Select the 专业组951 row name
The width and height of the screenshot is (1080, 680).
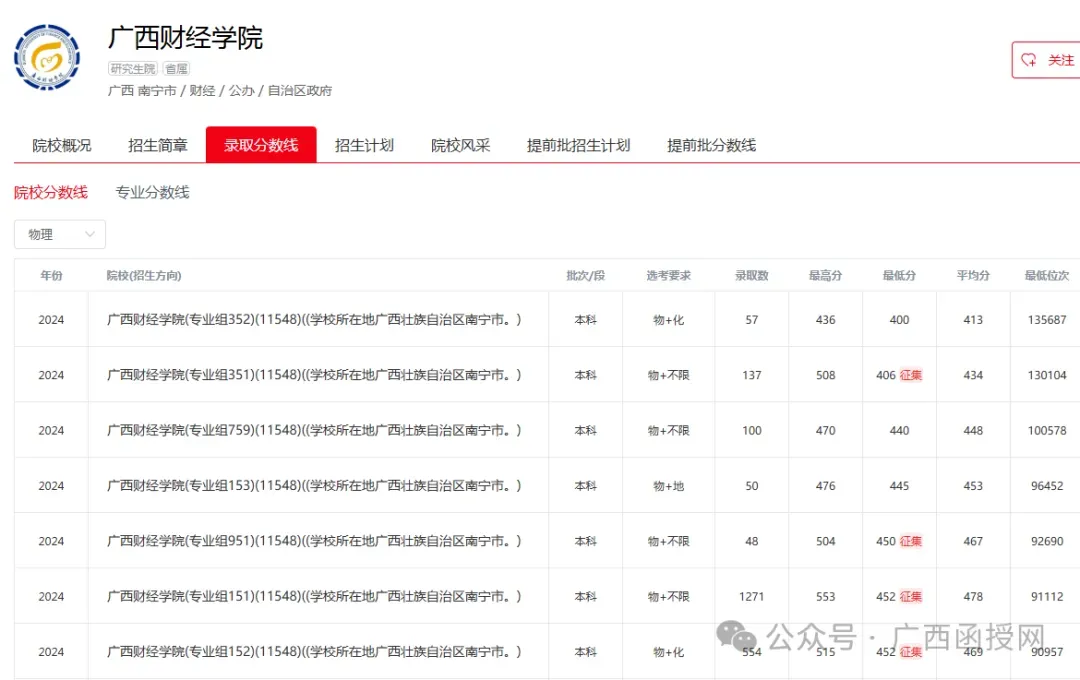pyautogui.click(x=314, y=541)
